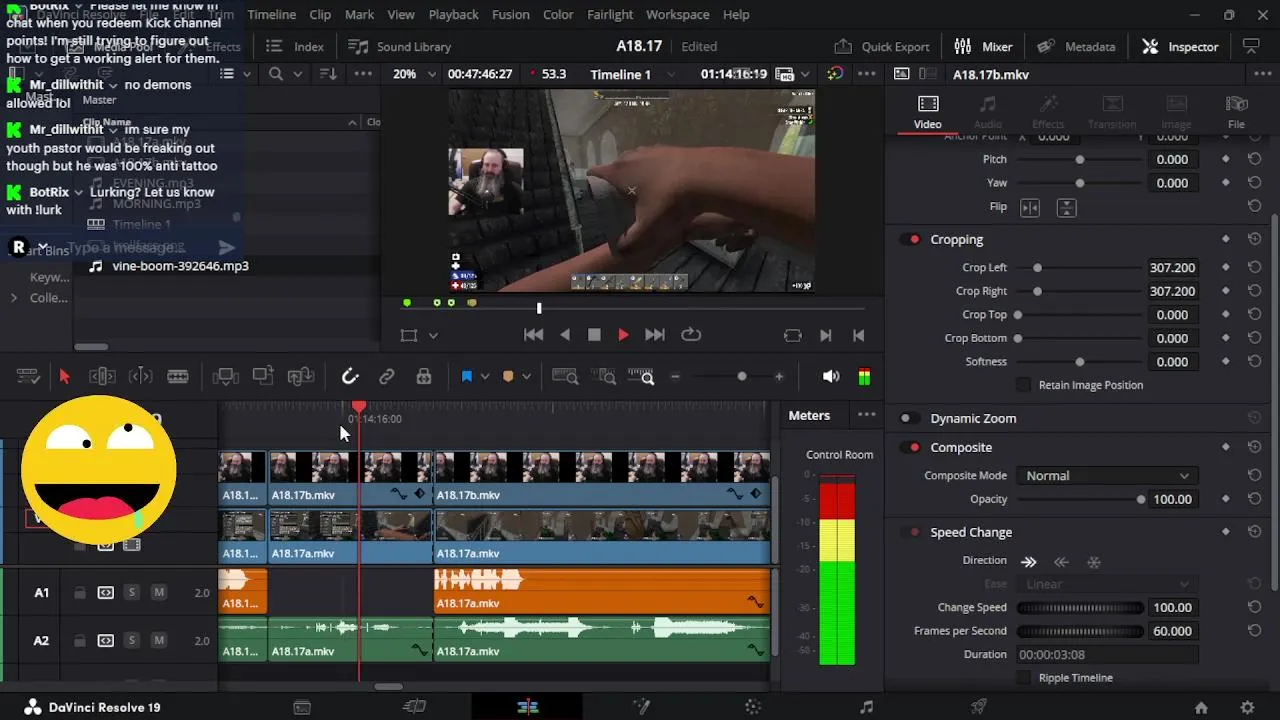This screenshot has width=1280, height=720.
Task: Click the Flip Vertical icon
Action: point(1067,208)
